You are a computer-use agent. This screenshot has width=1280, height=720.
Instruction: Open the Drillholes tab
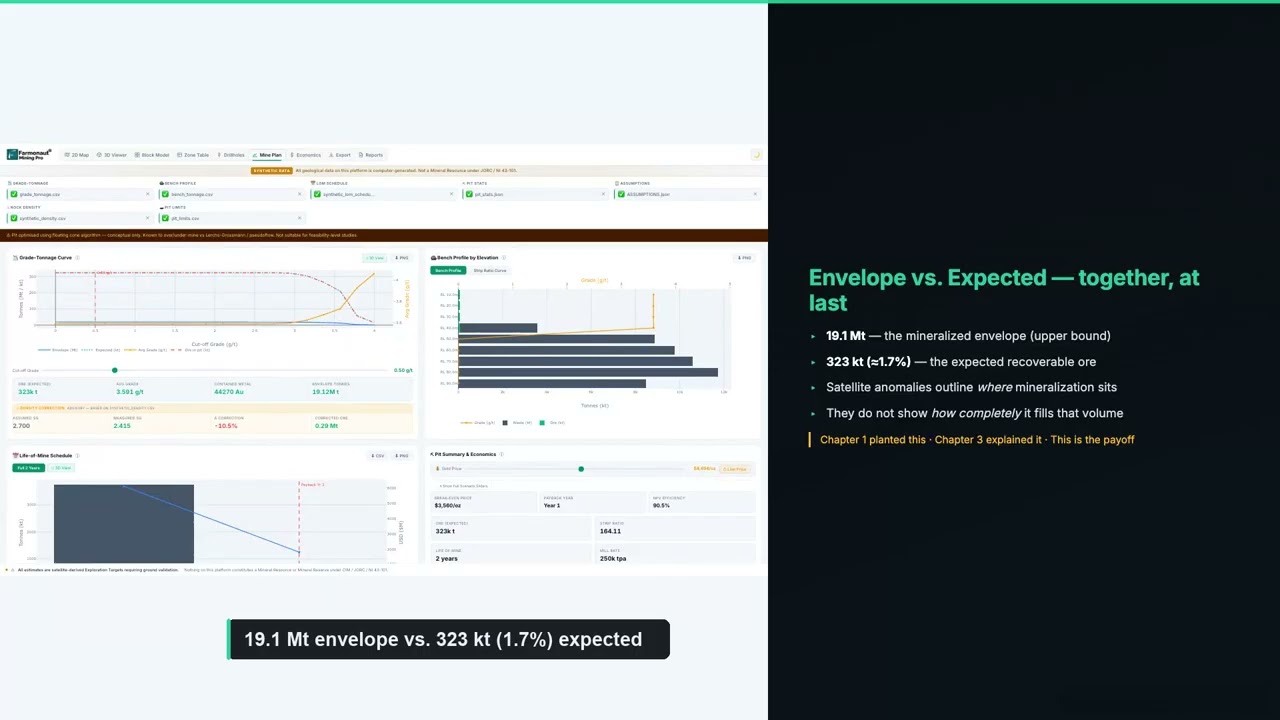[x=231, y=155]
